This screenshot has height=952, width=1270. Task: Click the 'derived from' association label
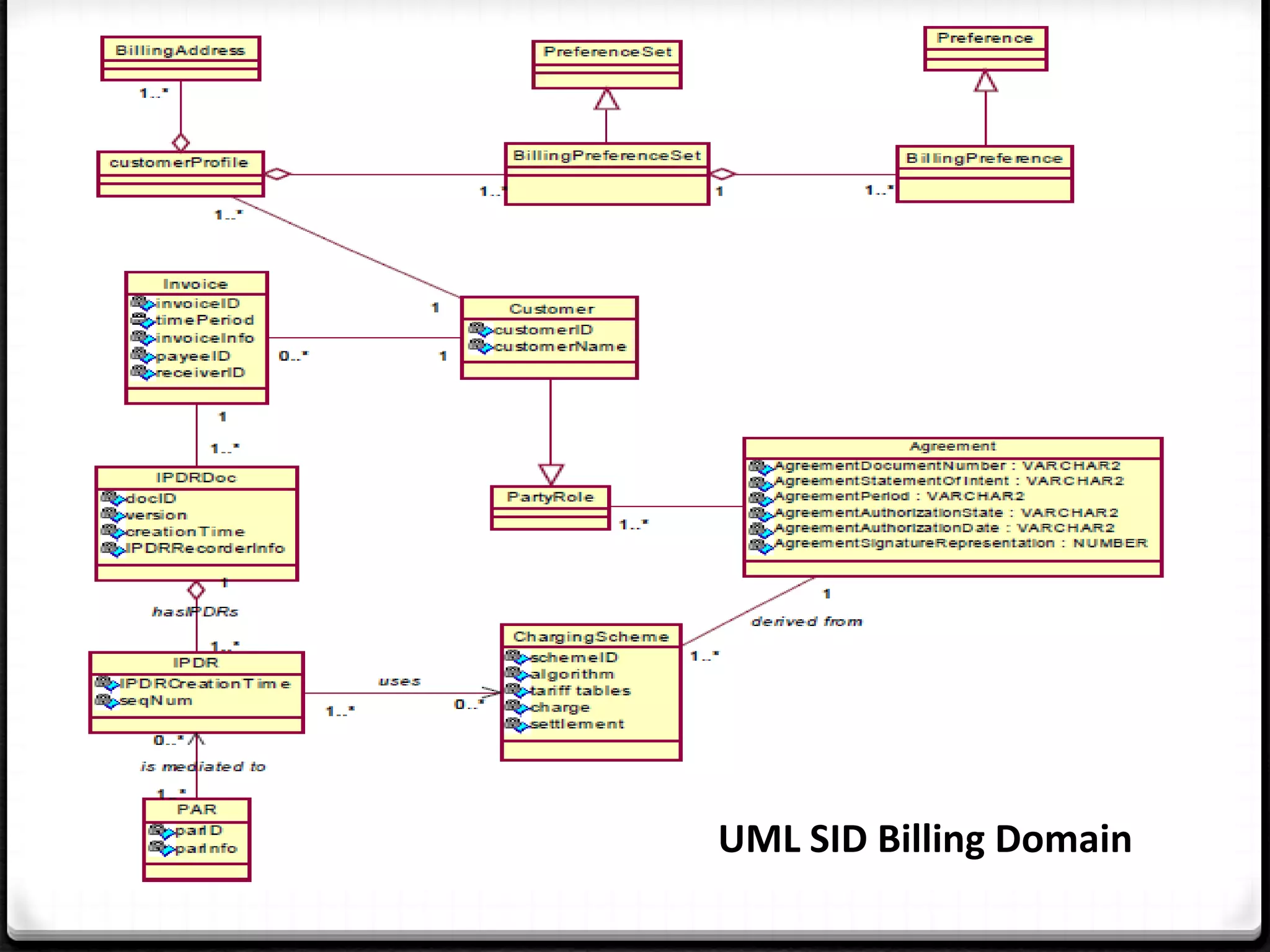(807, 621)
